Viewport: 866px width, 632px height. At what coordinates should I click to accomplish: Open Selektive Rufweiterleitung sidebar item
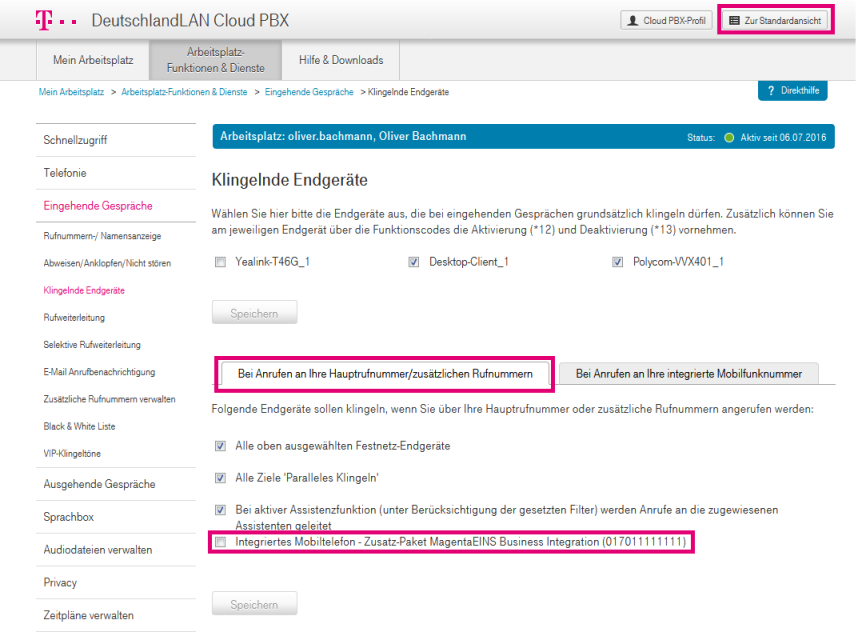[92, 344]
